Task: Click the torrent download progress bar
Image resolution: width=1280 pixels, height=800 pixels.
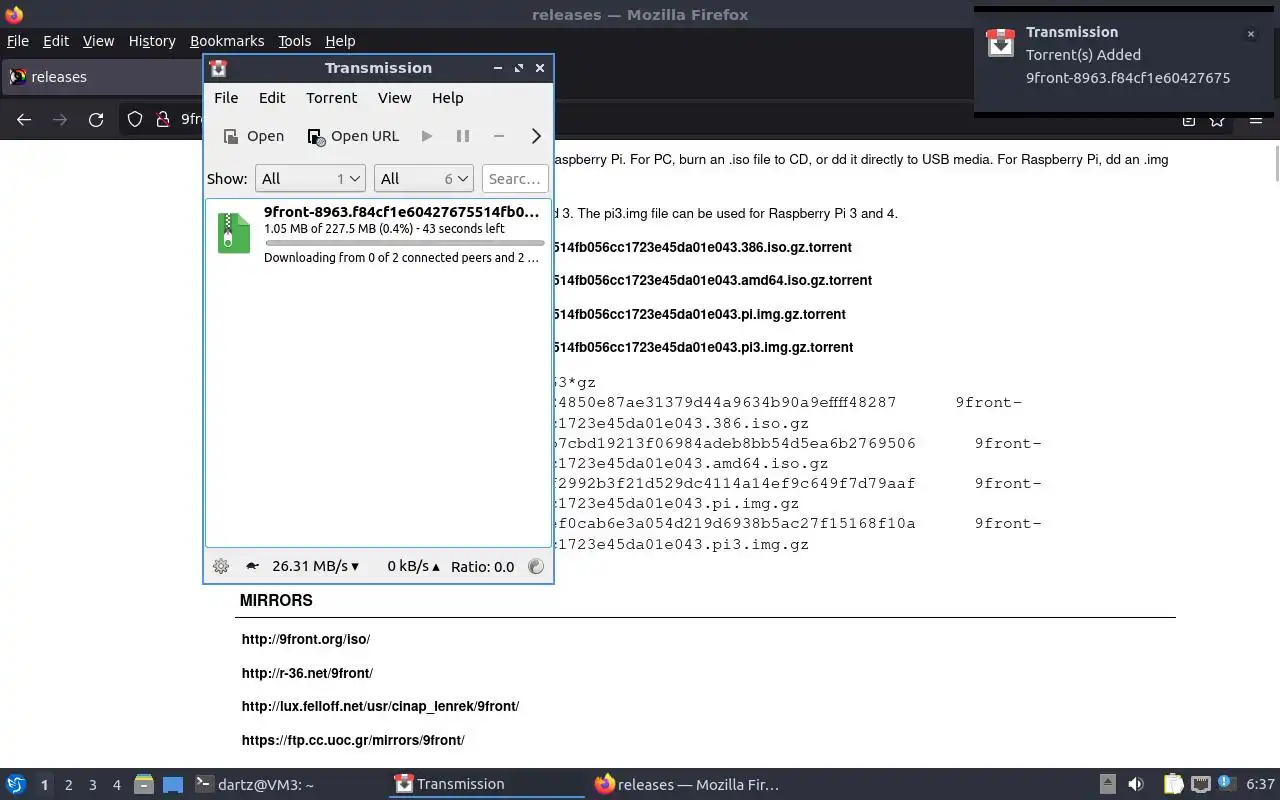Action: (x=404, y=243)
